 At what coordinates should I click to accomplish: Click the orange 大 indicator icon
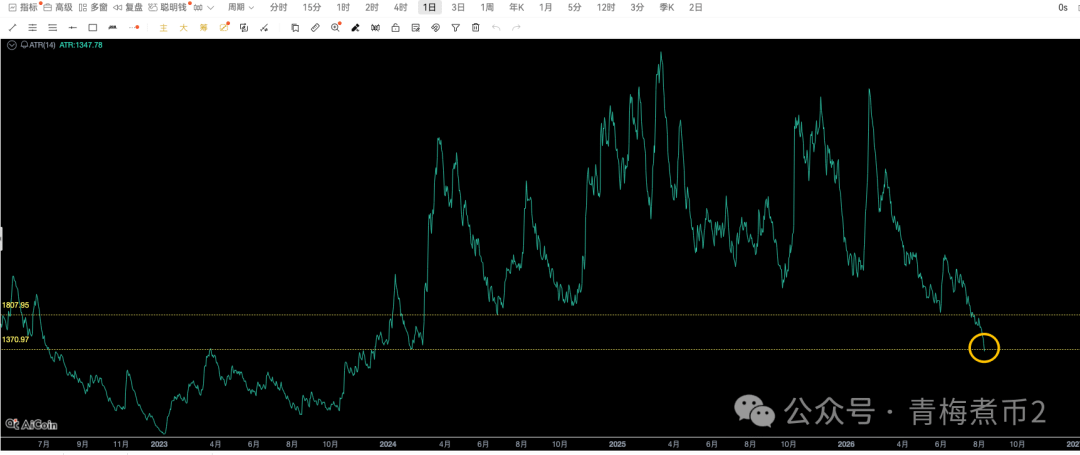click(183, 28)
